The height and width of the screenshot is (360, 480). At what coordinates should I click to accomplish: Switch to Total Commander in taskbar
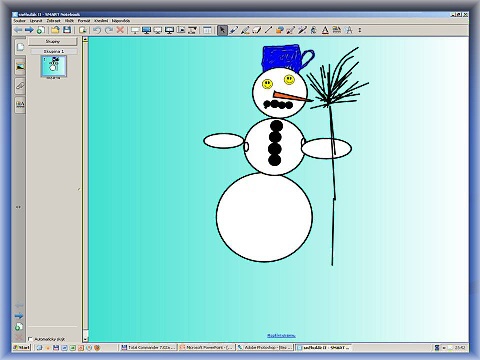pos(148,347)
